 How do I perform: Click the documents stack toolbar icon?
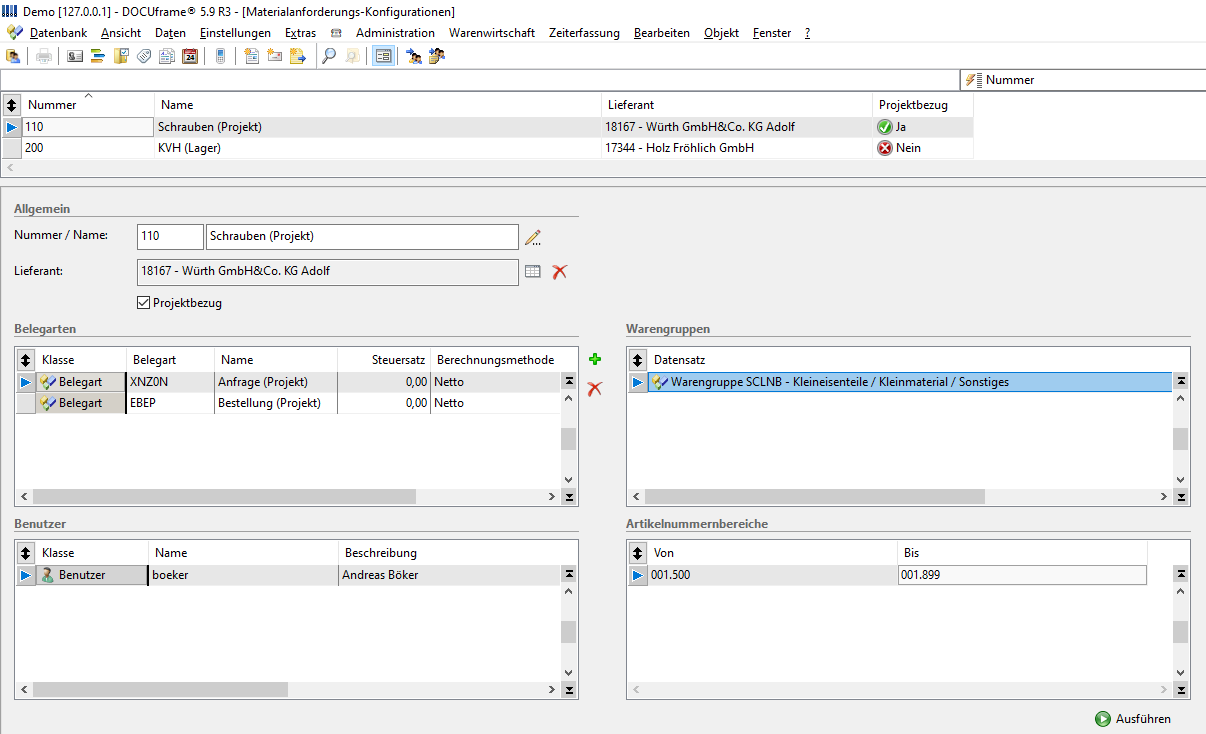(167, 56)
